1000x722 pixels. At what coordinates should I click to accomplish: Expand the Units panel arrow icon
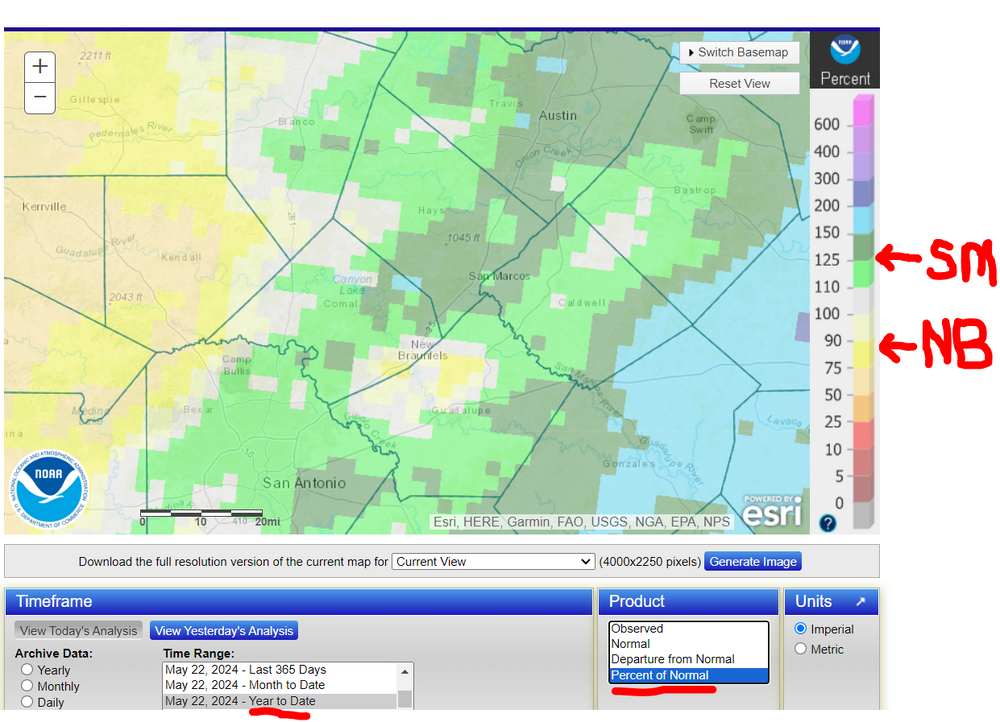click(860, 602)
